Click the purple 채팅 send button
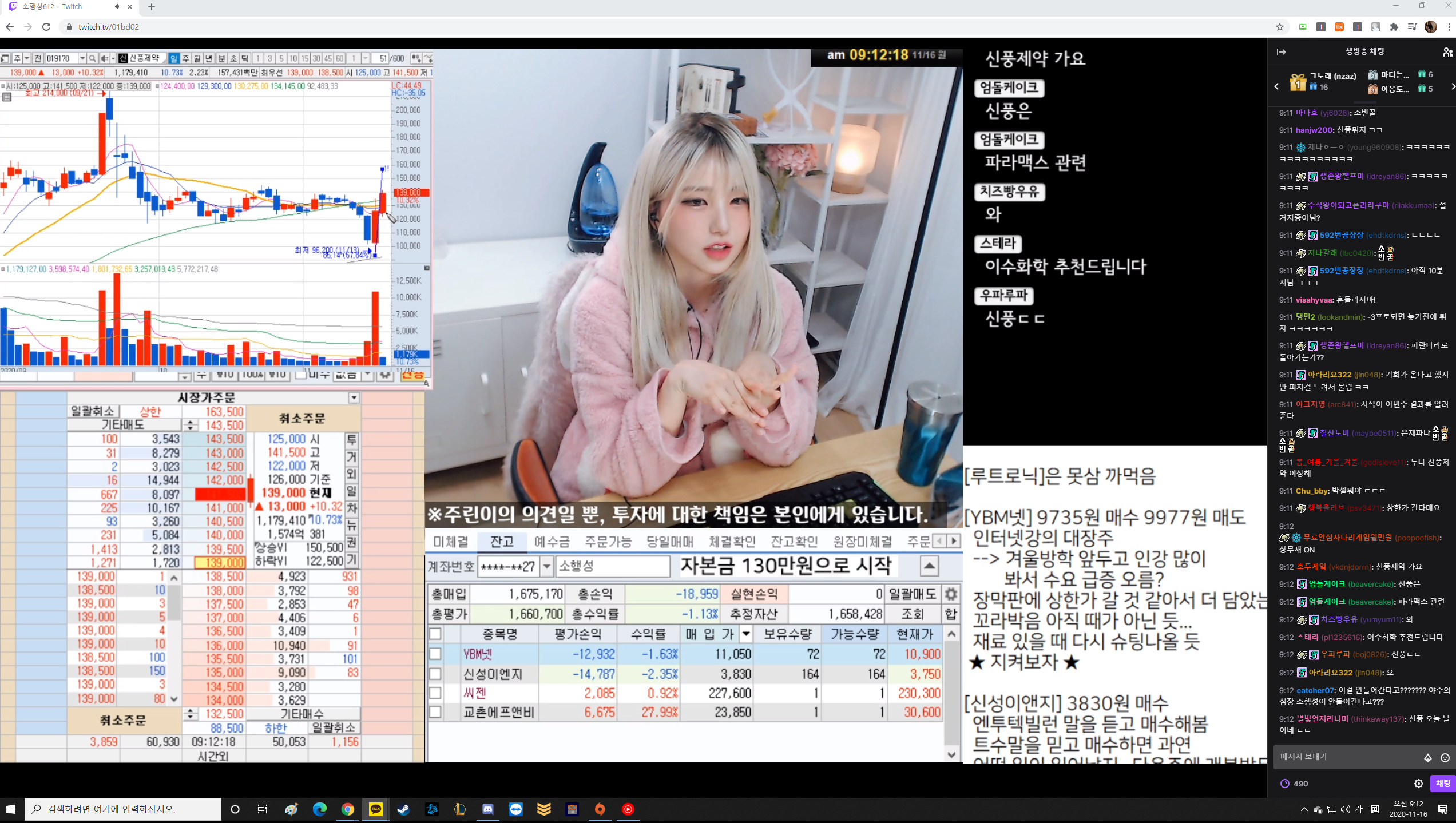This screenshot has height=823, width=1456. point(1442,784)
